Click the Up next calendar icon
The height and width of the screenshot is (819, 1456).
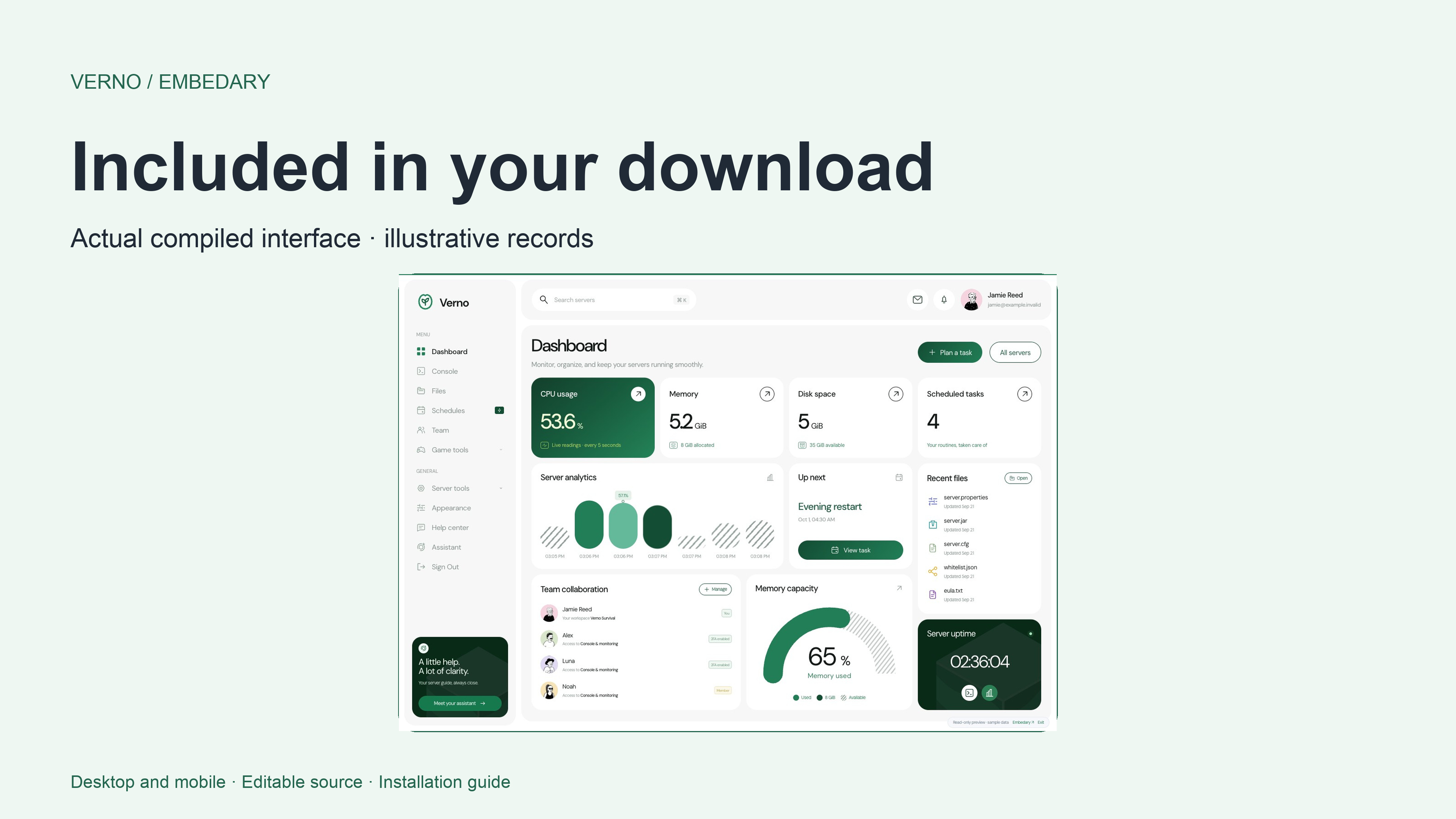coord(899,478)
